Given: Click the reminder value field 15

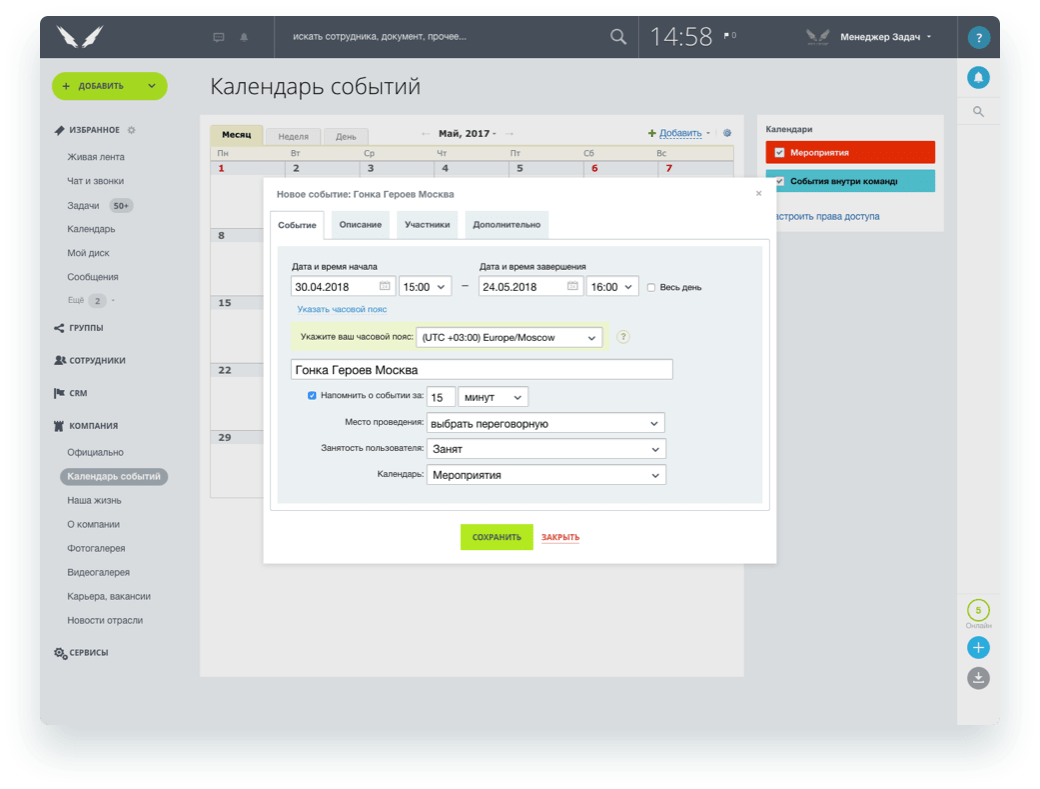Looking at the screenshot, I should coord(440,397).
